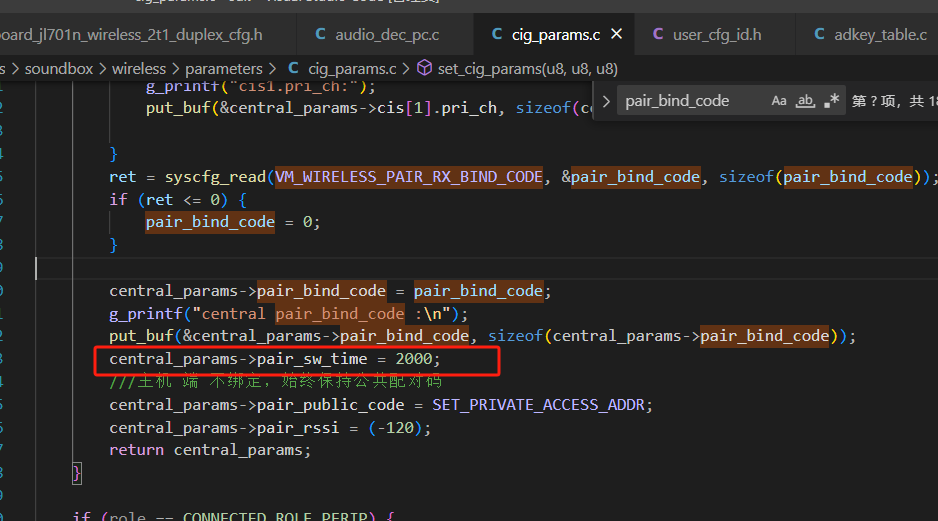The width and height of the screenshot is (938, 521).
Task: Click the g_printf "central pair_bind_code" line
Action: point(288,313)
